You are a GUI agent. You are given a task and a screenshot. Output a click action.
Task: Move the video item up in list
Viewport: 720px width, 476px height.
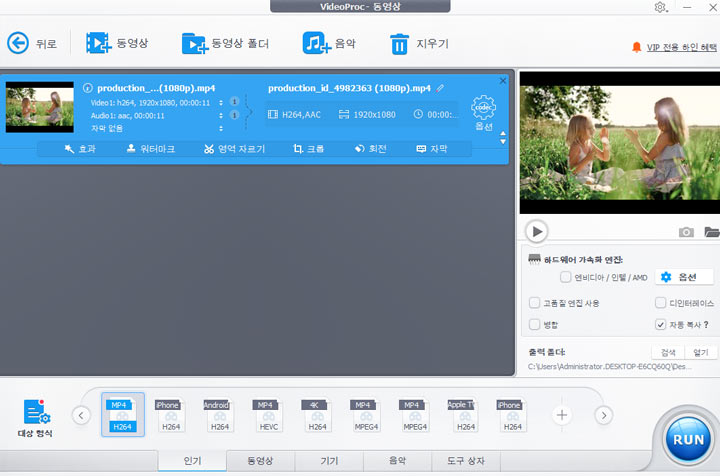[503, 134]
